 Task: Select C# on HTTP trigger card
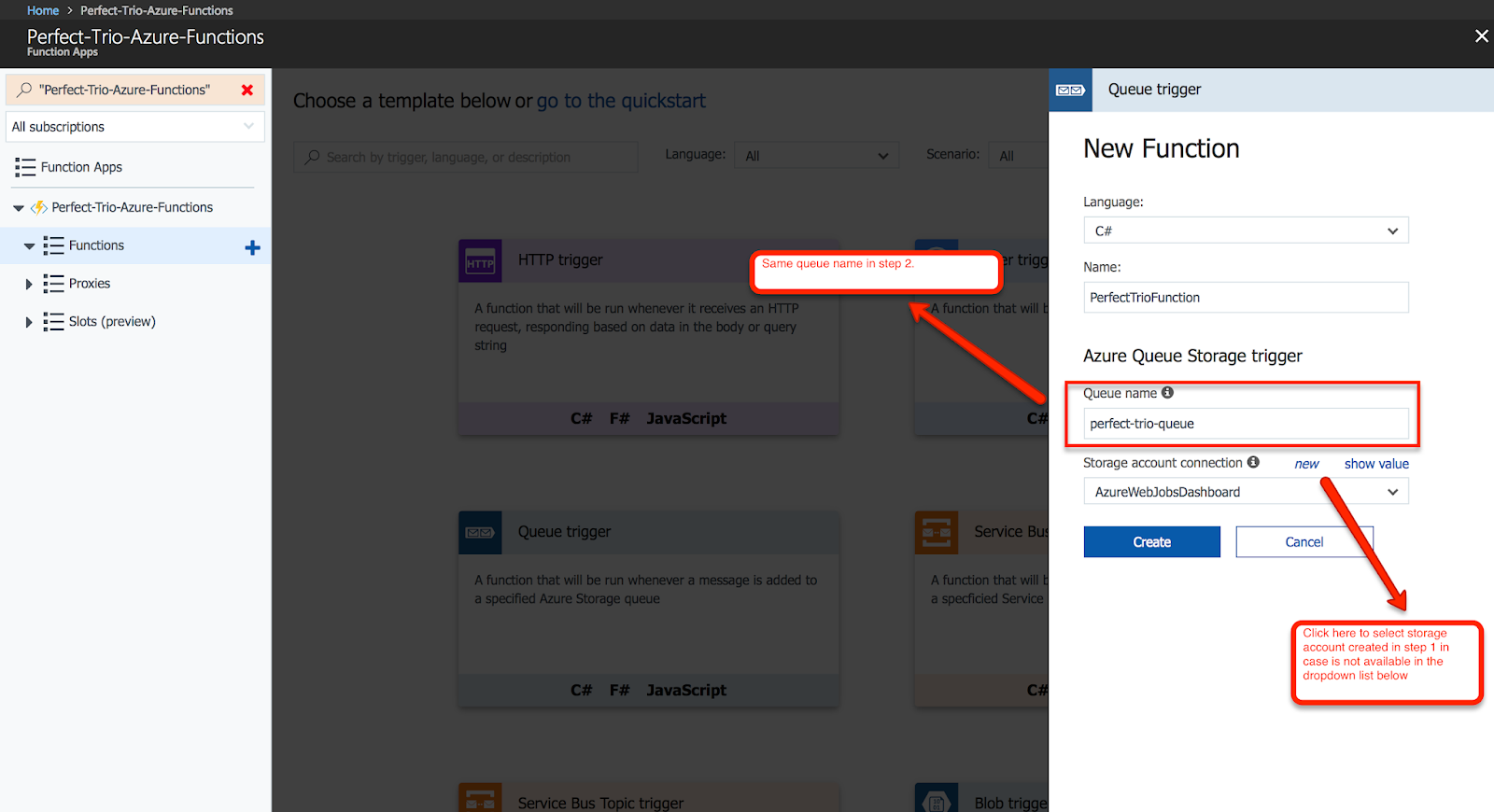581,418
